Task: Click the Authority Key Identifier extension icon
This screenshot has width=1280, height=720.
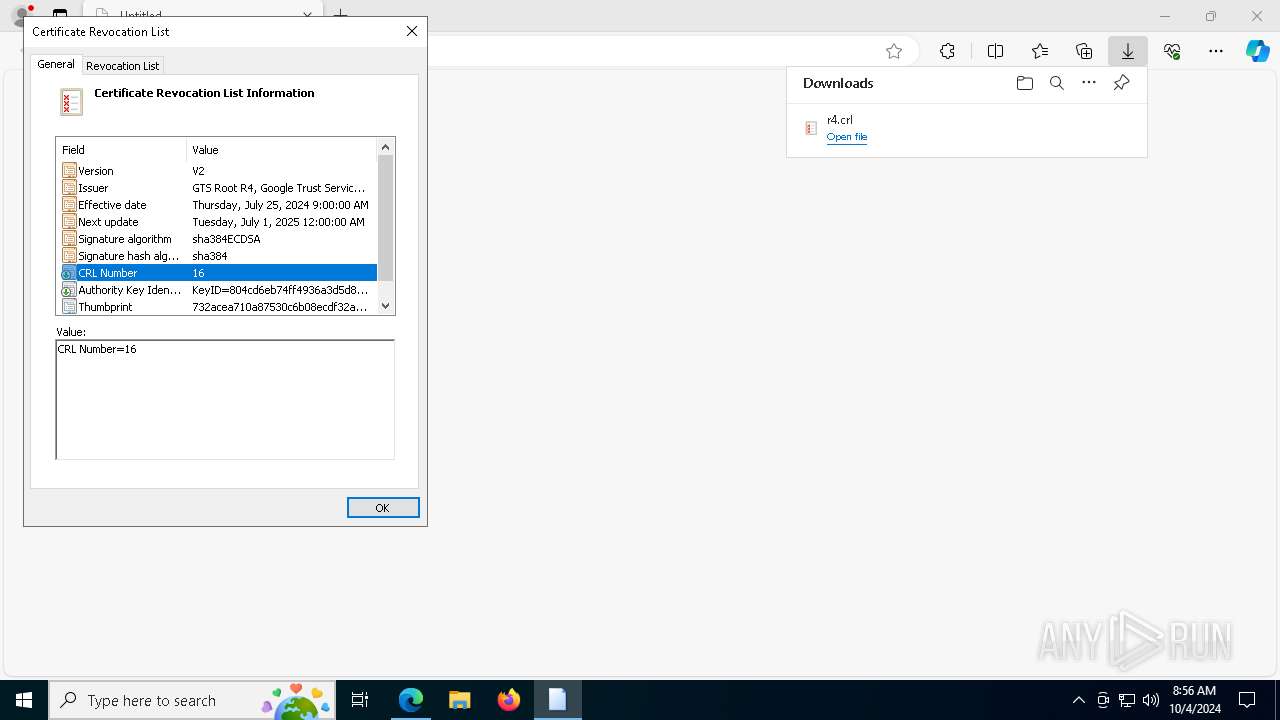Action: point(69,290)
